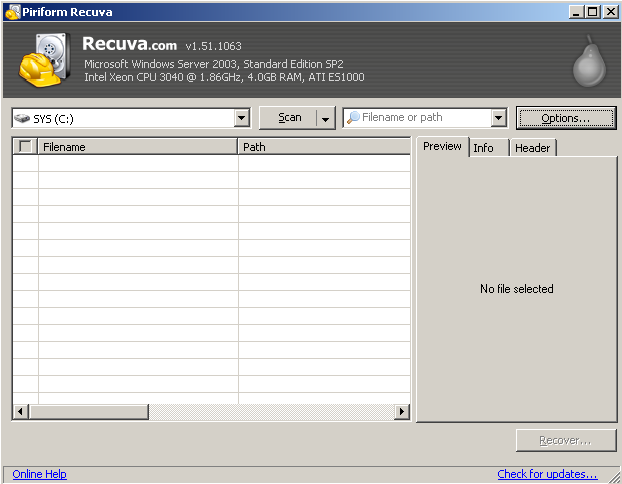This screenshot has height=484, width=622.
Task: Switch to the Info tab
Action: (484, 148)
